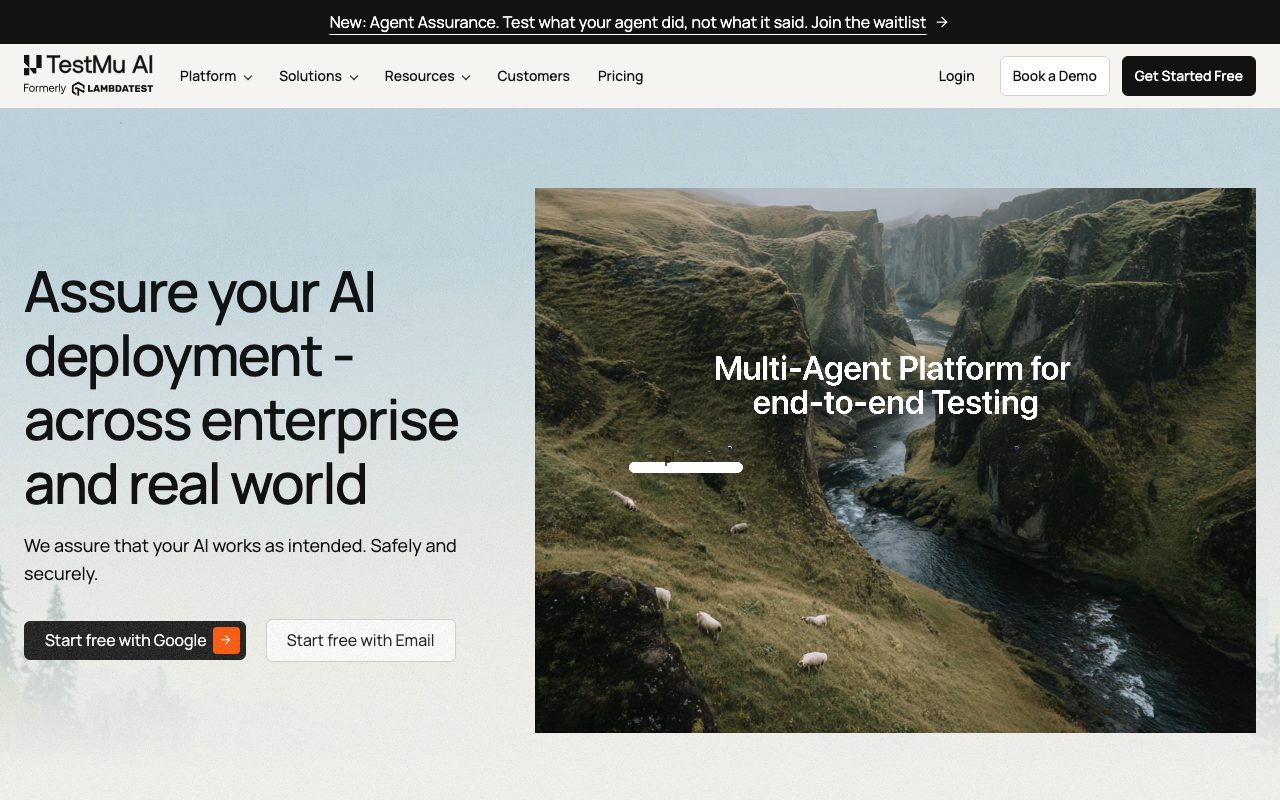This screenshot has height=800, width=1280.
Task: Expand the Platform menu chevron
Action: [x=247, y=77]
